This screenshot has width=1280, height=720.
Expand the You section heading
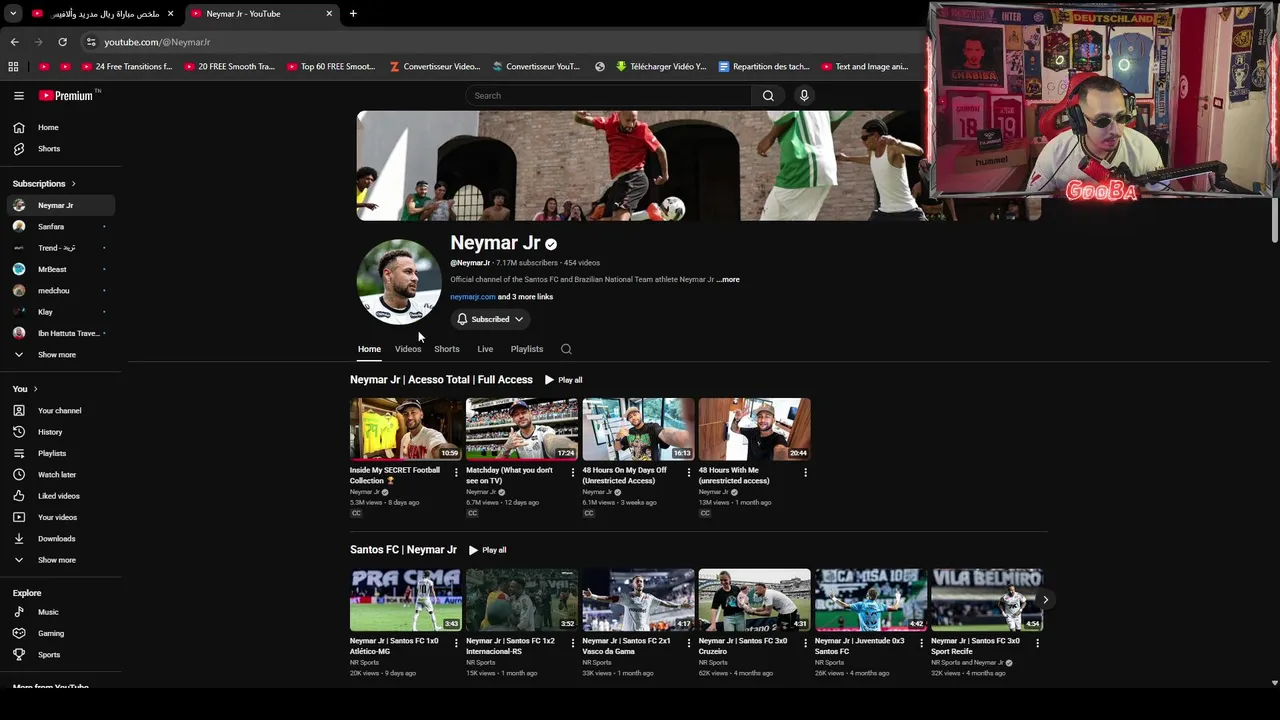pos(25,389)
